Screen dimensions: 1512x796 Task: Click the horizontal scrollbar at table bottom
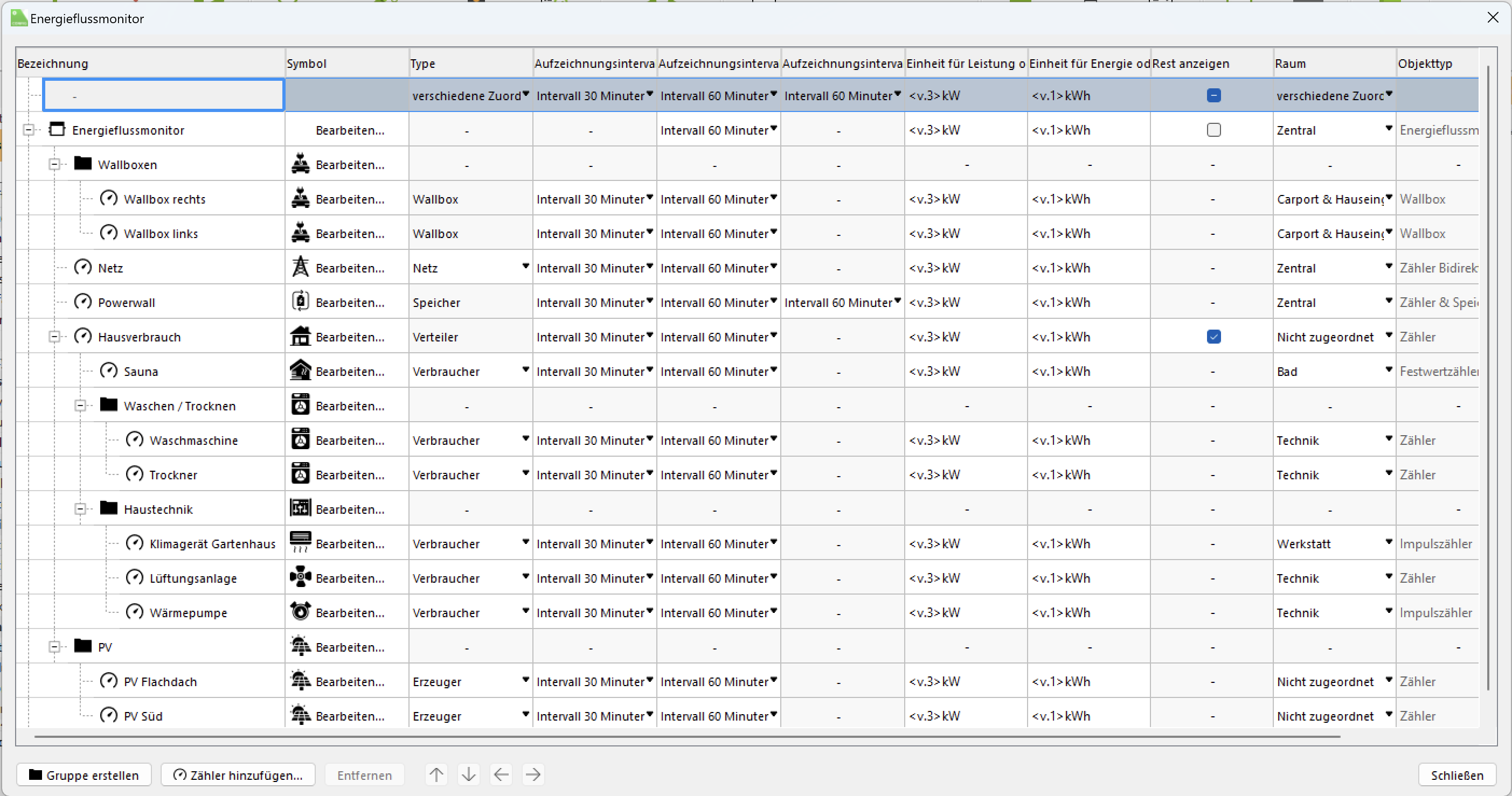click(x=686, y=736)
